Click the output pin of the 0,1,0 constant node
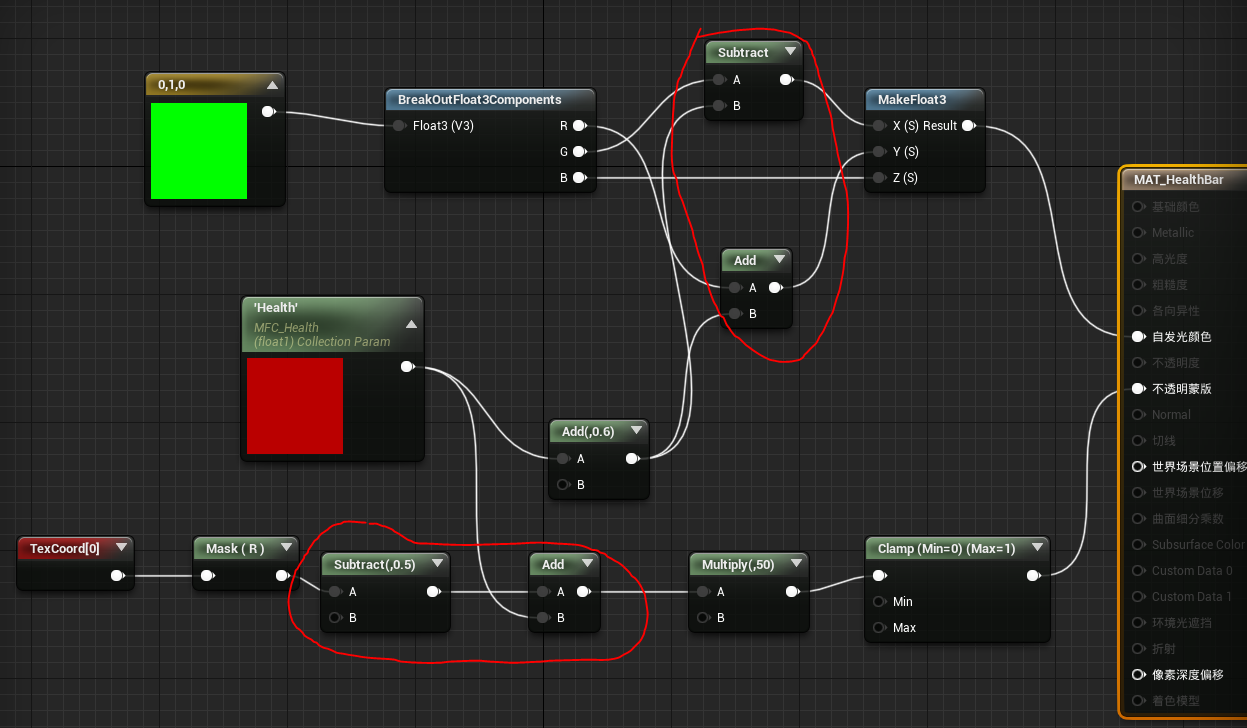1247x728 pixels. click(x=268, y=112)
